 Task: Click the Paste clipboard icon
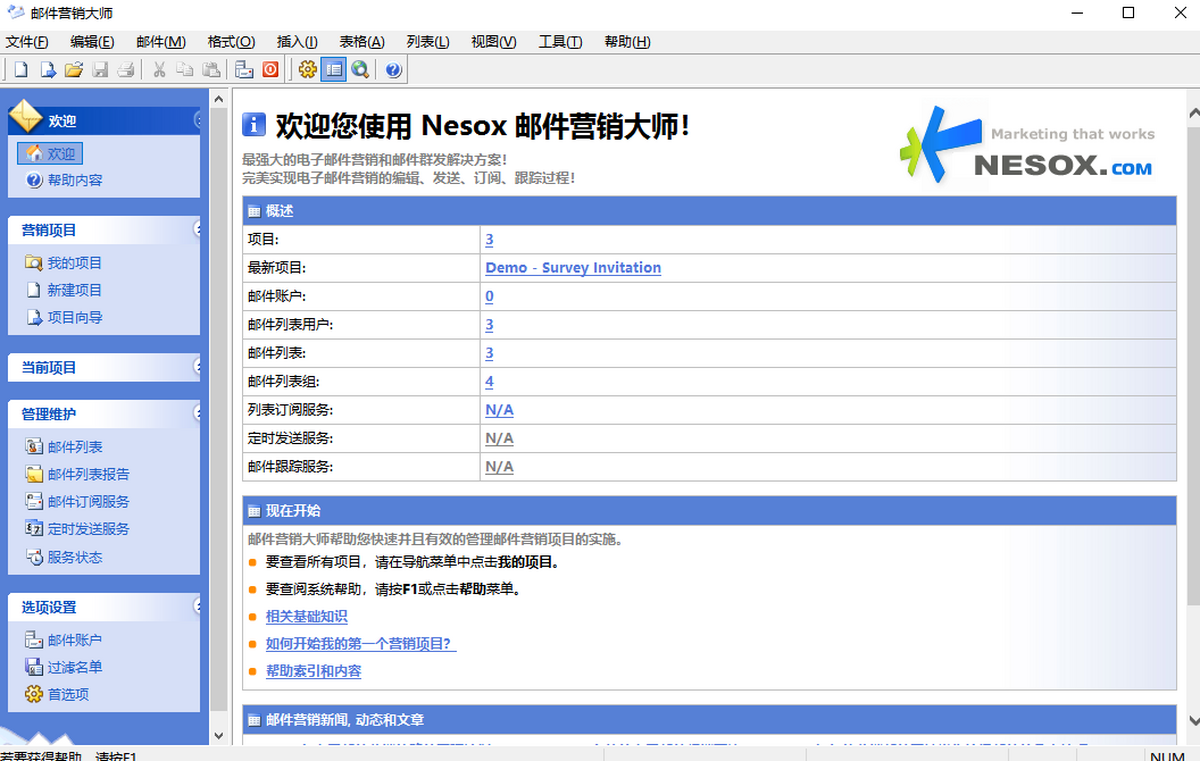click(211, 70)
